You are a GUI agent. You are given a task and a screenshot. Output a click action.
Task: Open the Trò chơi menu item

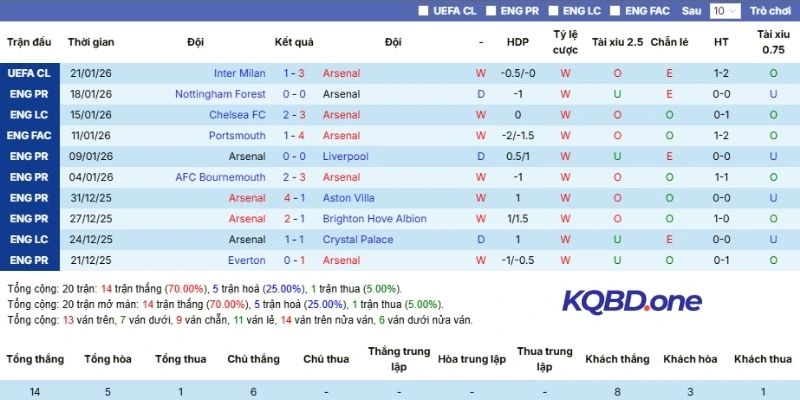tap(770, 11)
